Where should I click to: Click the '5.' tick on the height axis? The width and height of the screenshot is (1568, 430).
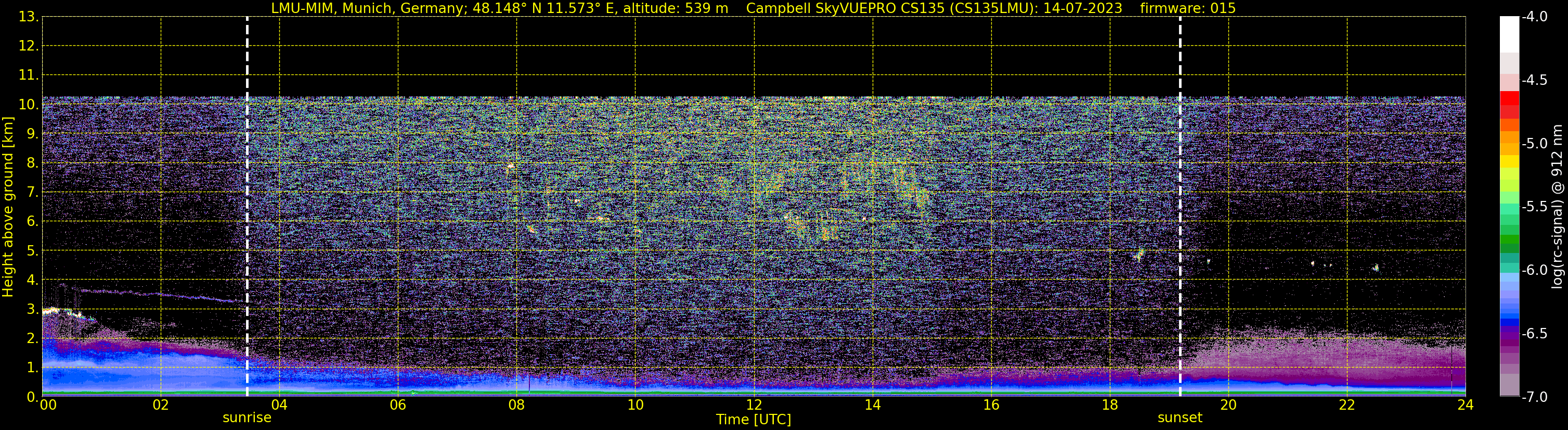tap(32, 251)
